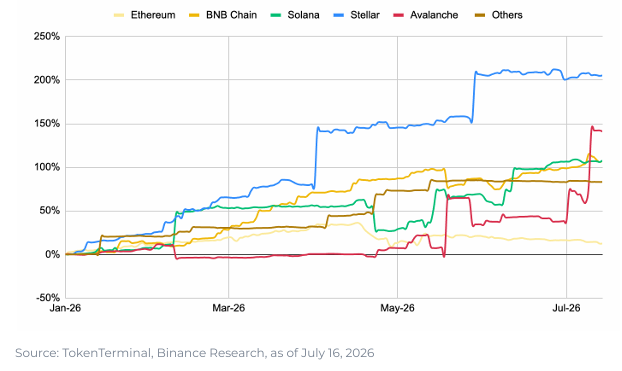622x371 pixels.
Task: Click the 250% y-axis label
Action: coord(47,37)
